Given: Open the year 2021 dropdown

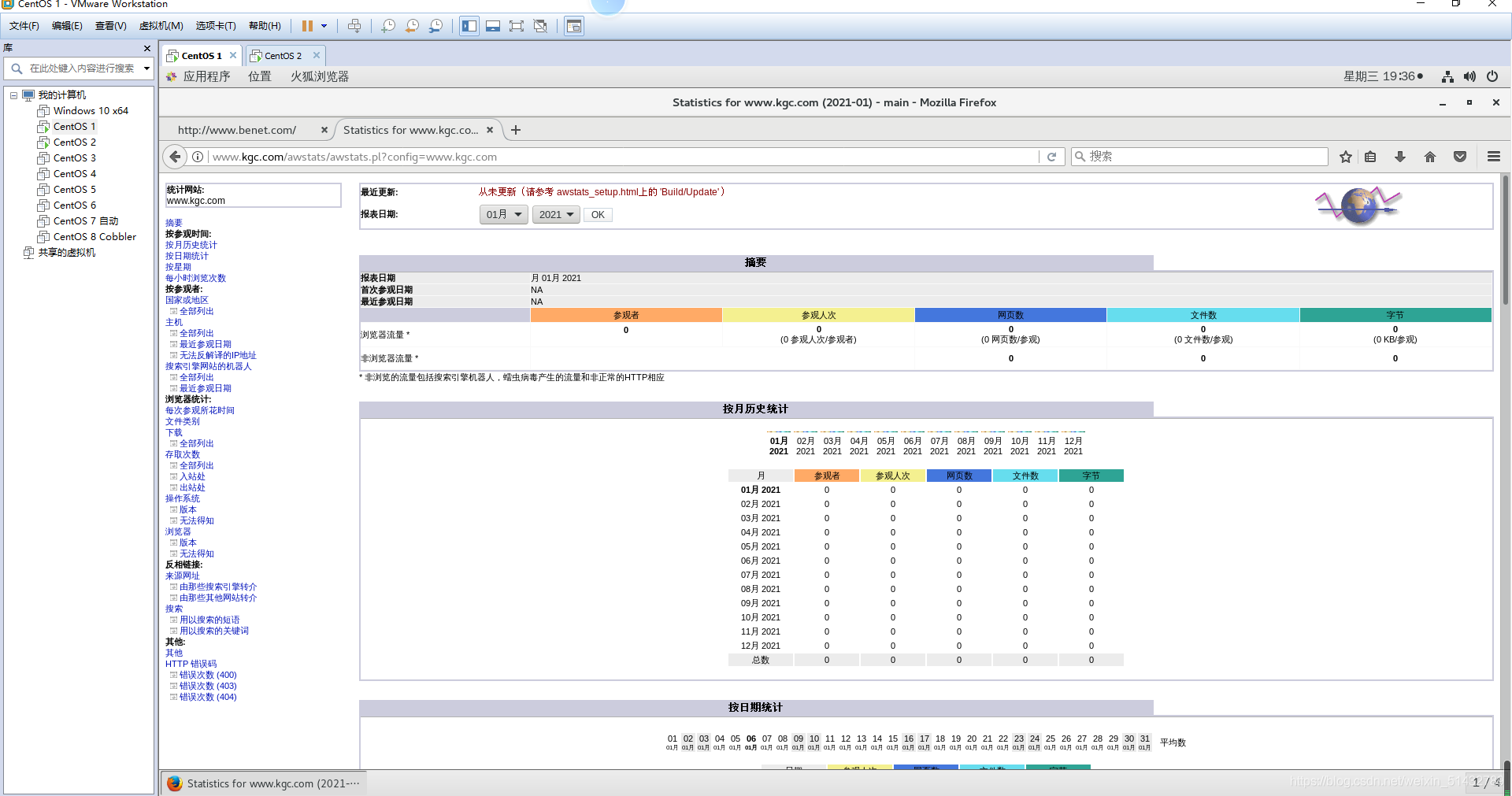Looking at the screenshot, I should point(556,214).
